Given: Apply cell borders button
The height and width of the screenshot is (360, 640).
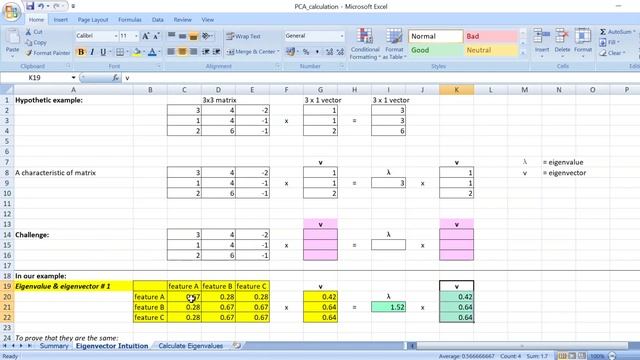Looking at the screenshot, I should (120, 52).
